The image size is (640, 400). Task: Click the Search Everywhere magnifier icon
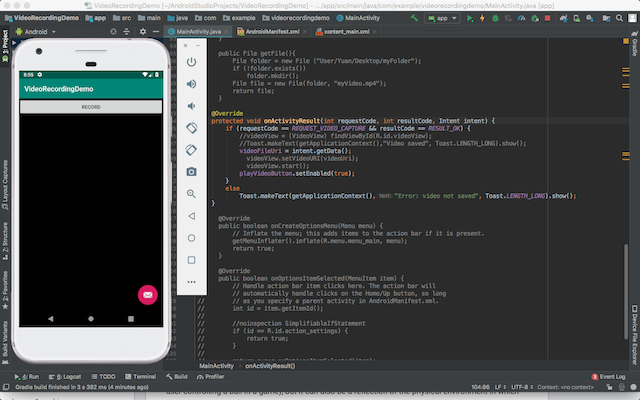tap(619, 18)
